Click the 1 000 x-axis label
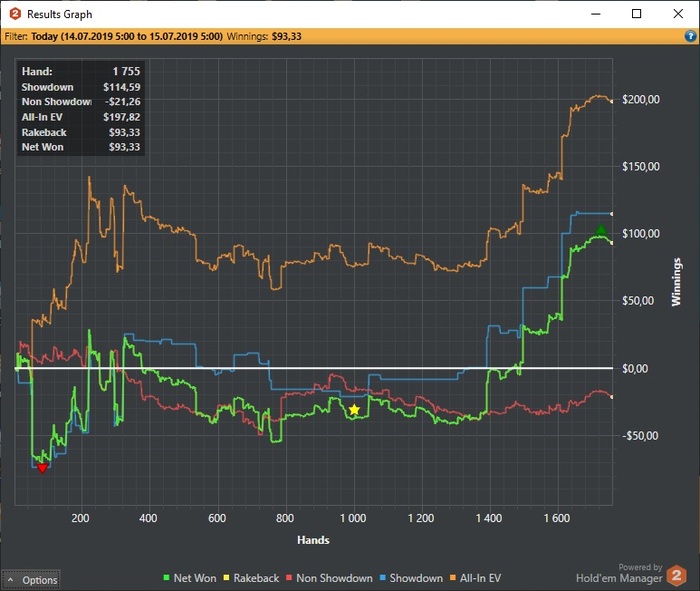The width and height of the screenshot is (700, 591). pyautogui.click(x=353, y=518)
